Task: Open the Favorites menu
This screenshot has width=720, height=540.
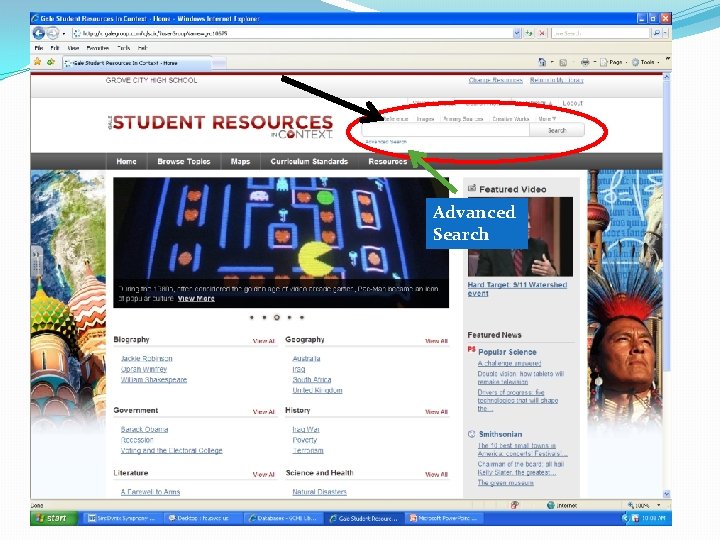Action: pyautogui.click(x=98, y=48)
